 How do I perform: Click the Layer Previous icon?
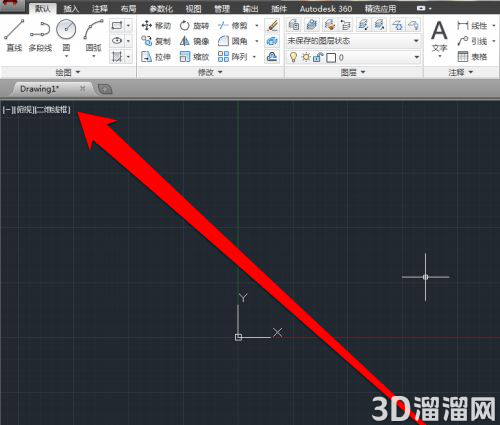click(346, 25)
